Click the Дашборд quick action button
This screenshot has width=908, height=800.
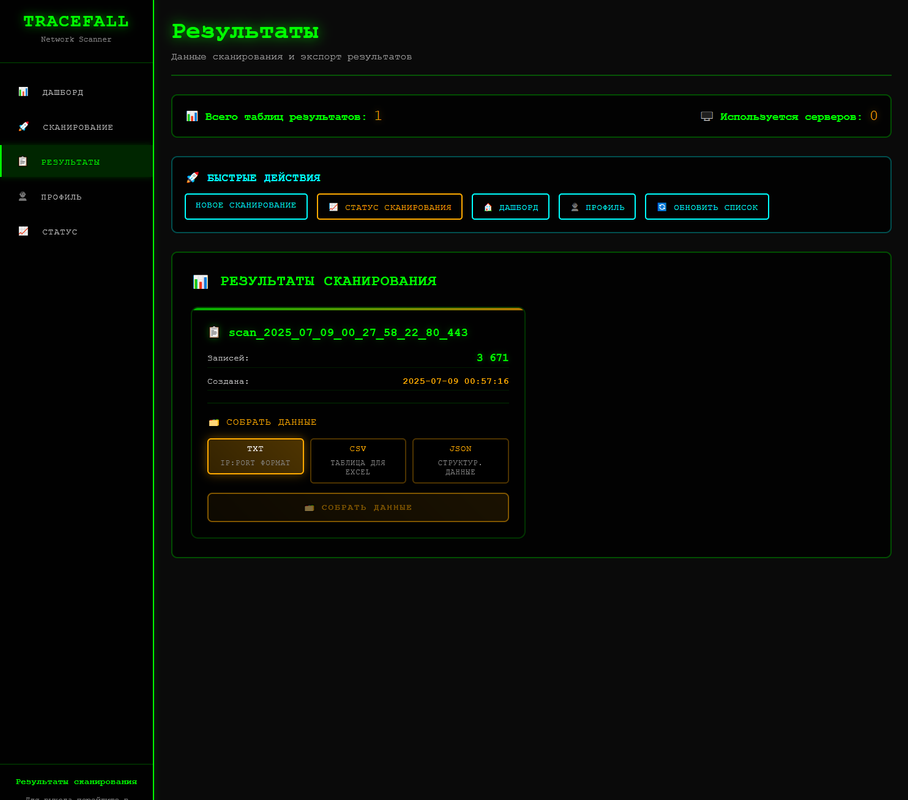[510, 206]
